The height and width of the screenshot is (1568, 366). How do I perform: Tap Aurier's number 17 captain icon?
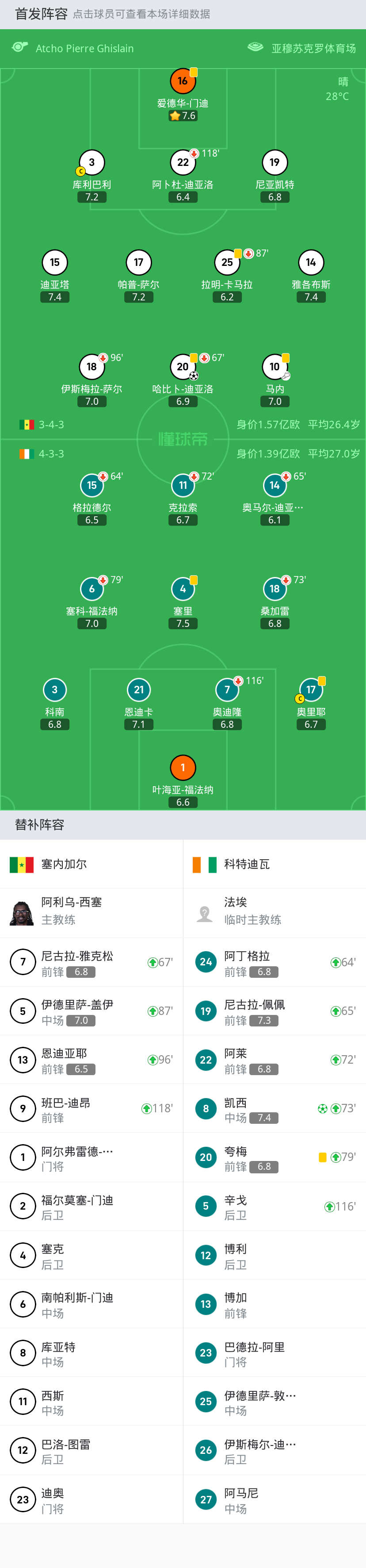311,690
